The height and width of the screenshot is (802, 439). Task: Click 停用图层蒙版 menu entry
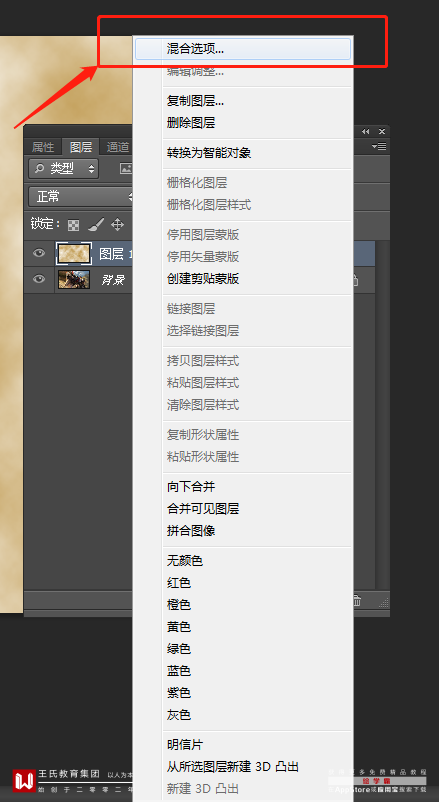pos(203,235)
